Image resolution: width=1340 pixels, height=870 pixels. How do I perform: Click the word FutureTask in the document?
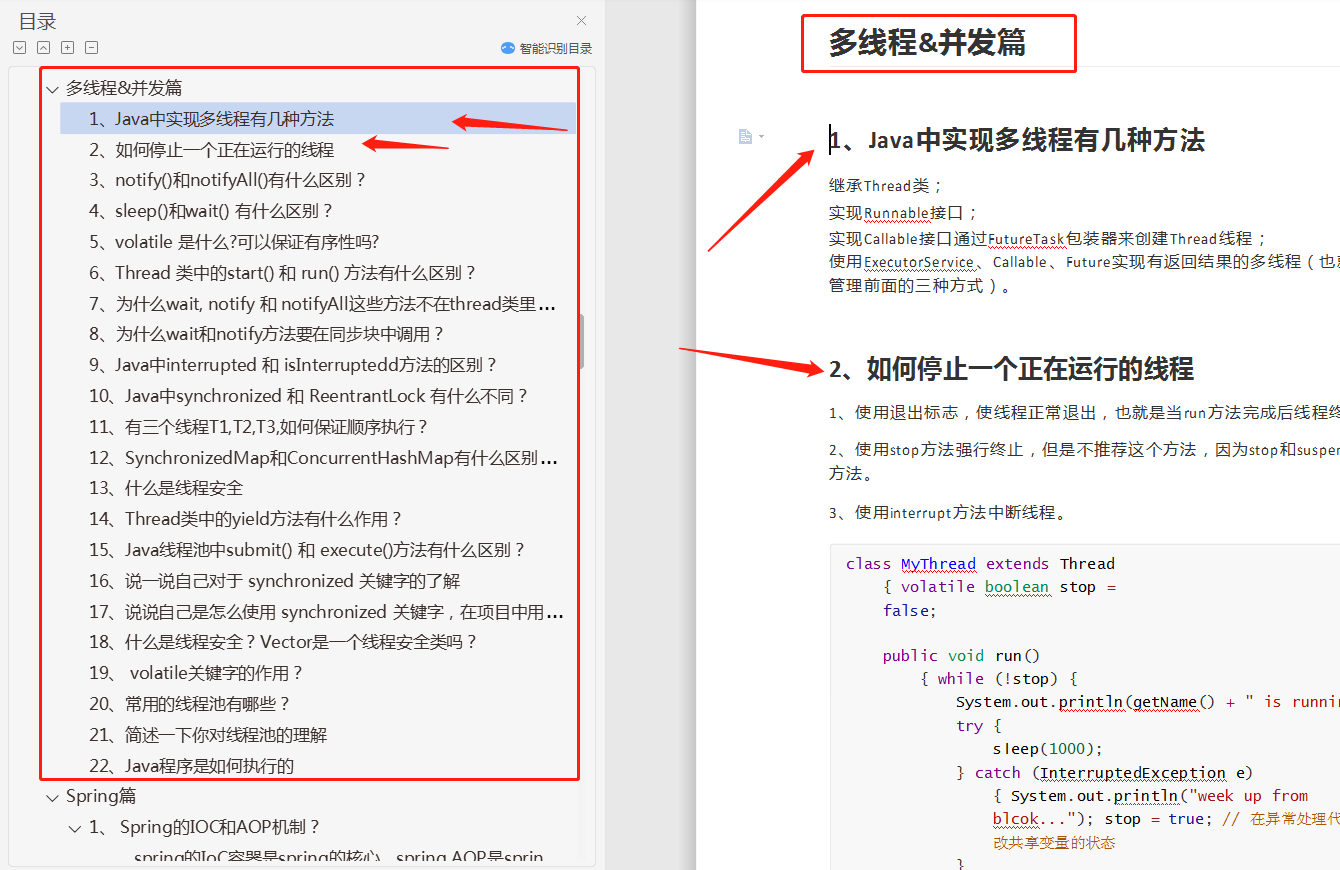(1026, 239)
